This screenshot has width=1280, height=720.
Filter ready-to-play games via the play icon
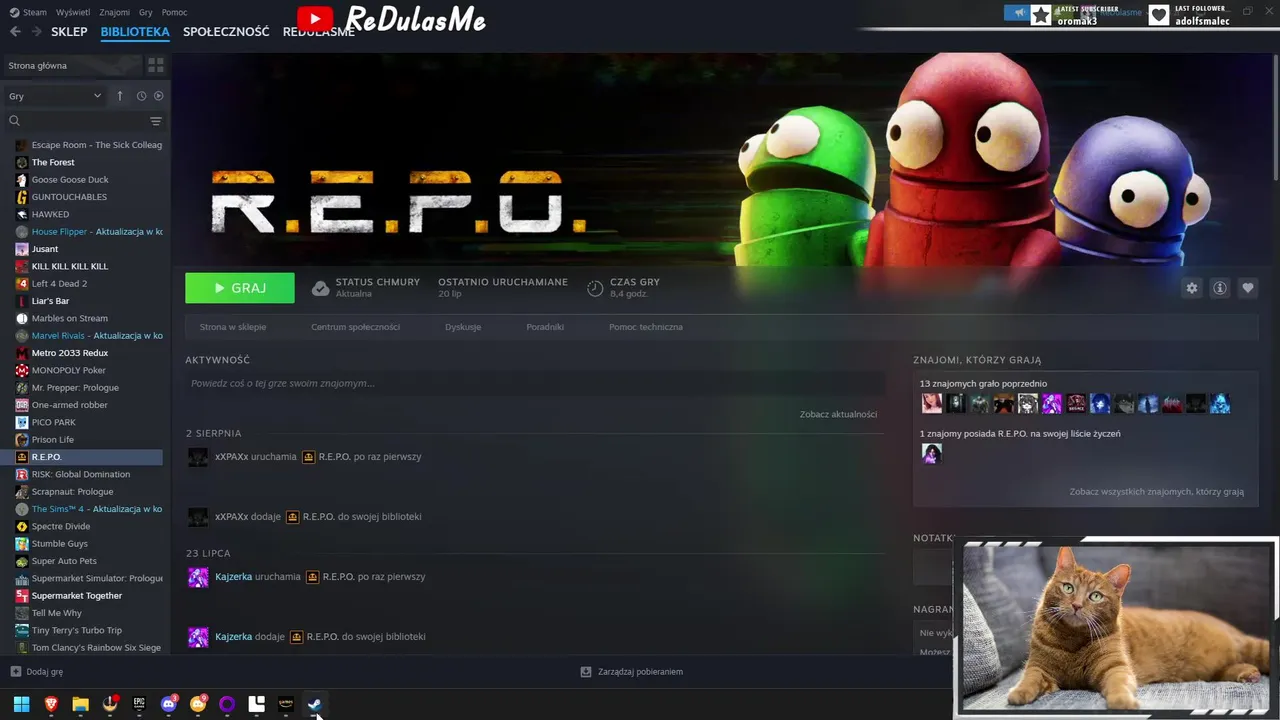(158, 96)
